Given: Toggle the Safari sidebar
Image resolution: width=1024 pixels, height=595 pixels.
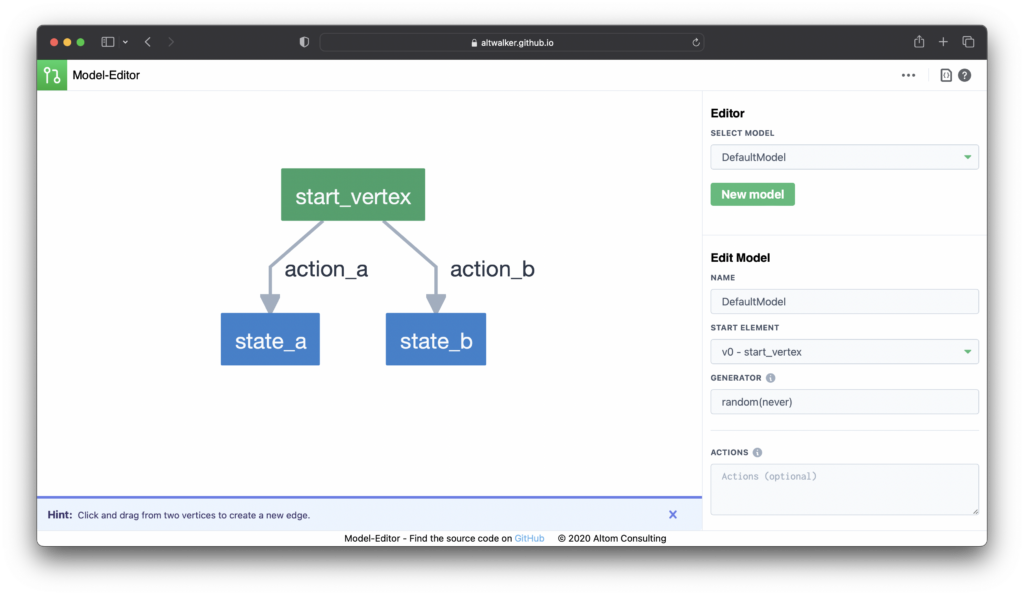Looking at the screenshot, I should tap(108, 42).
